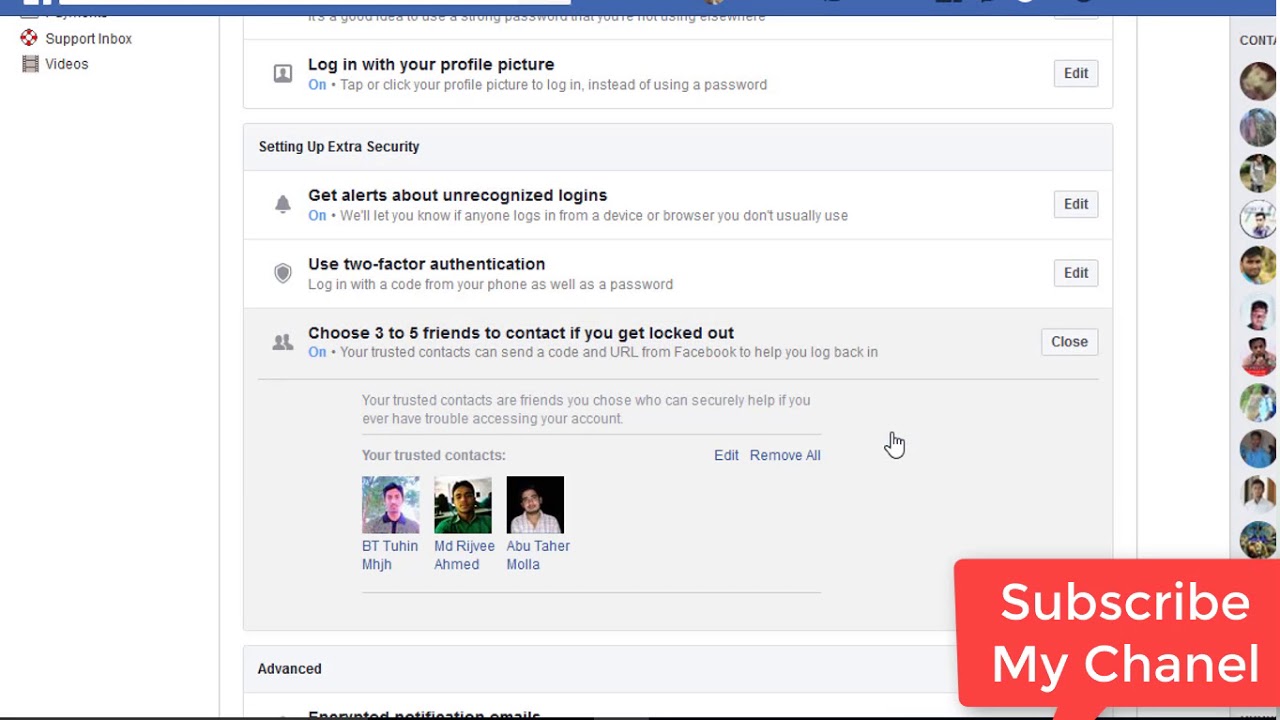Click the Support Inbox lifebuoy icon
The width and height of the screenshot is (1280, 720).
[29, 38]
